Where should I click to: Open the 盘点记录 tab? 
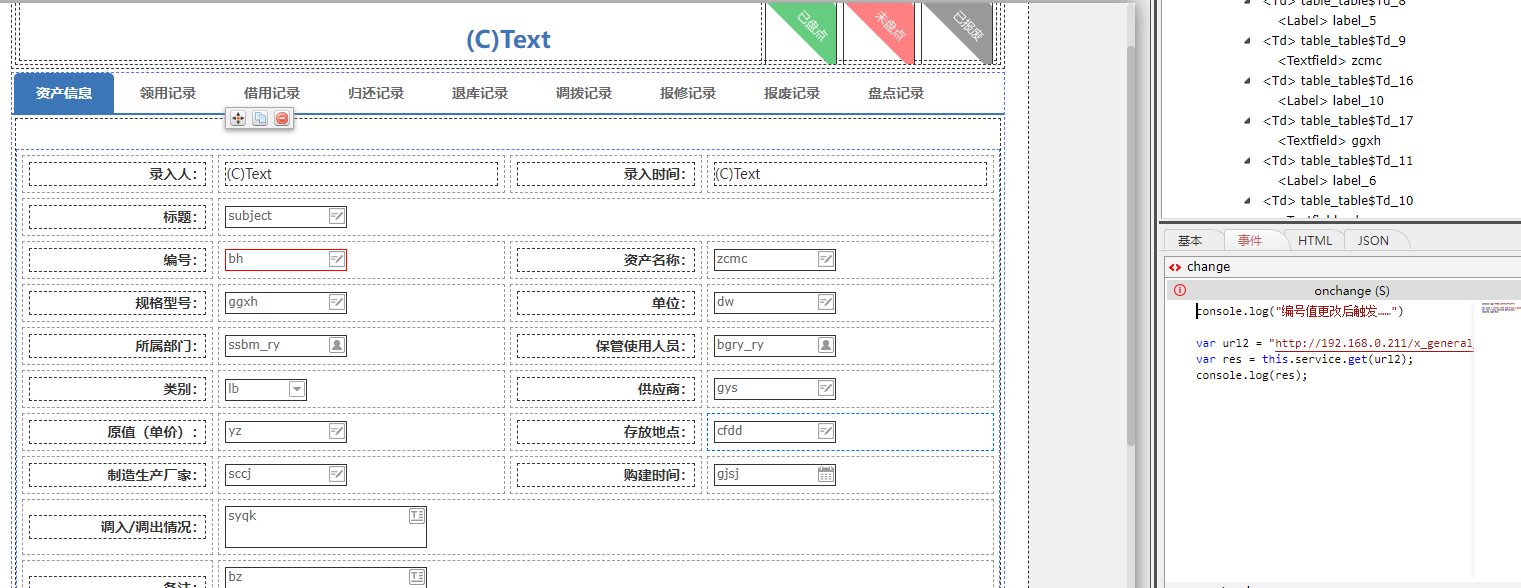[x=896, y=93]
